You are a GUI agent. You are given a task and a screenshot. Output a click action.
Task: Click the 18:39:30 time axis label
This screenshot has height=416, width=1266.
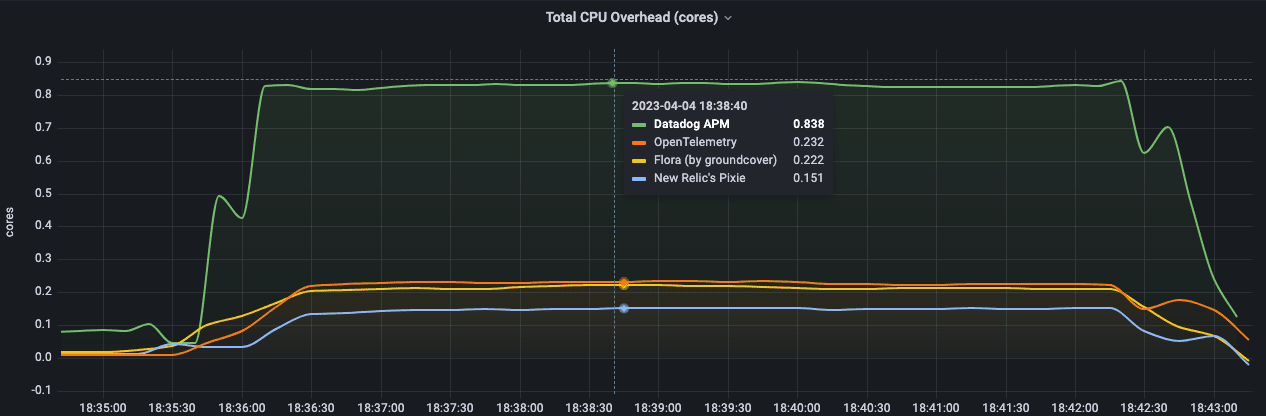[x=728, y=408]
